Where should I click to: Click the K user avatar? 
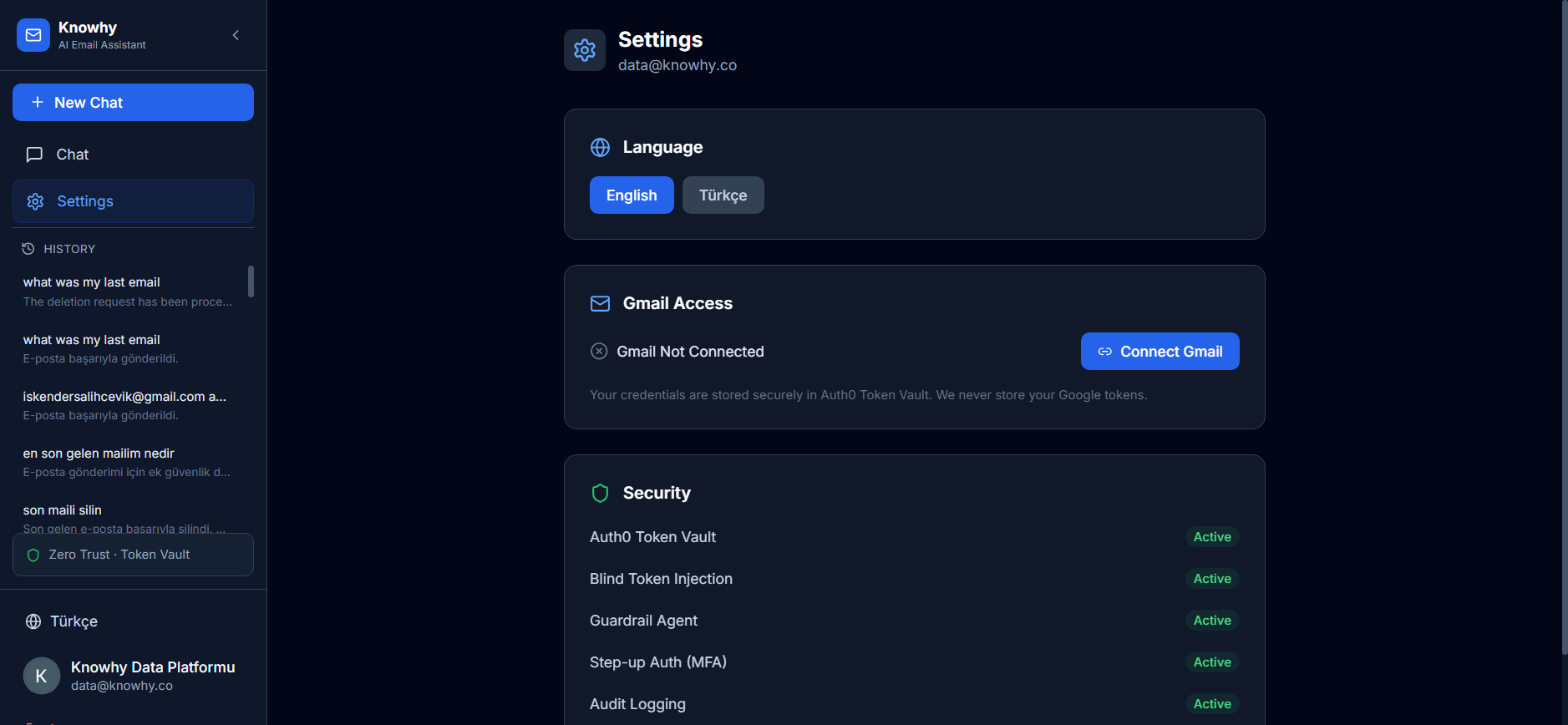point(41,676)
